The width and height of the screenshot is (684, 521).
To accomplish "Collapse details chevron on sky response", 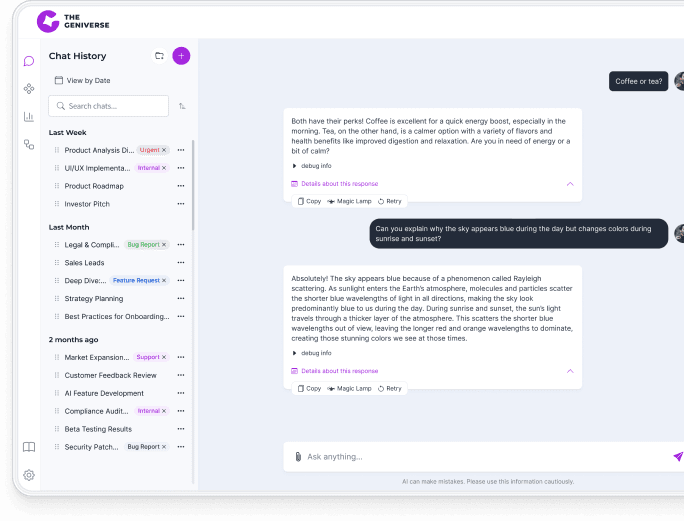I will [570, 371].
